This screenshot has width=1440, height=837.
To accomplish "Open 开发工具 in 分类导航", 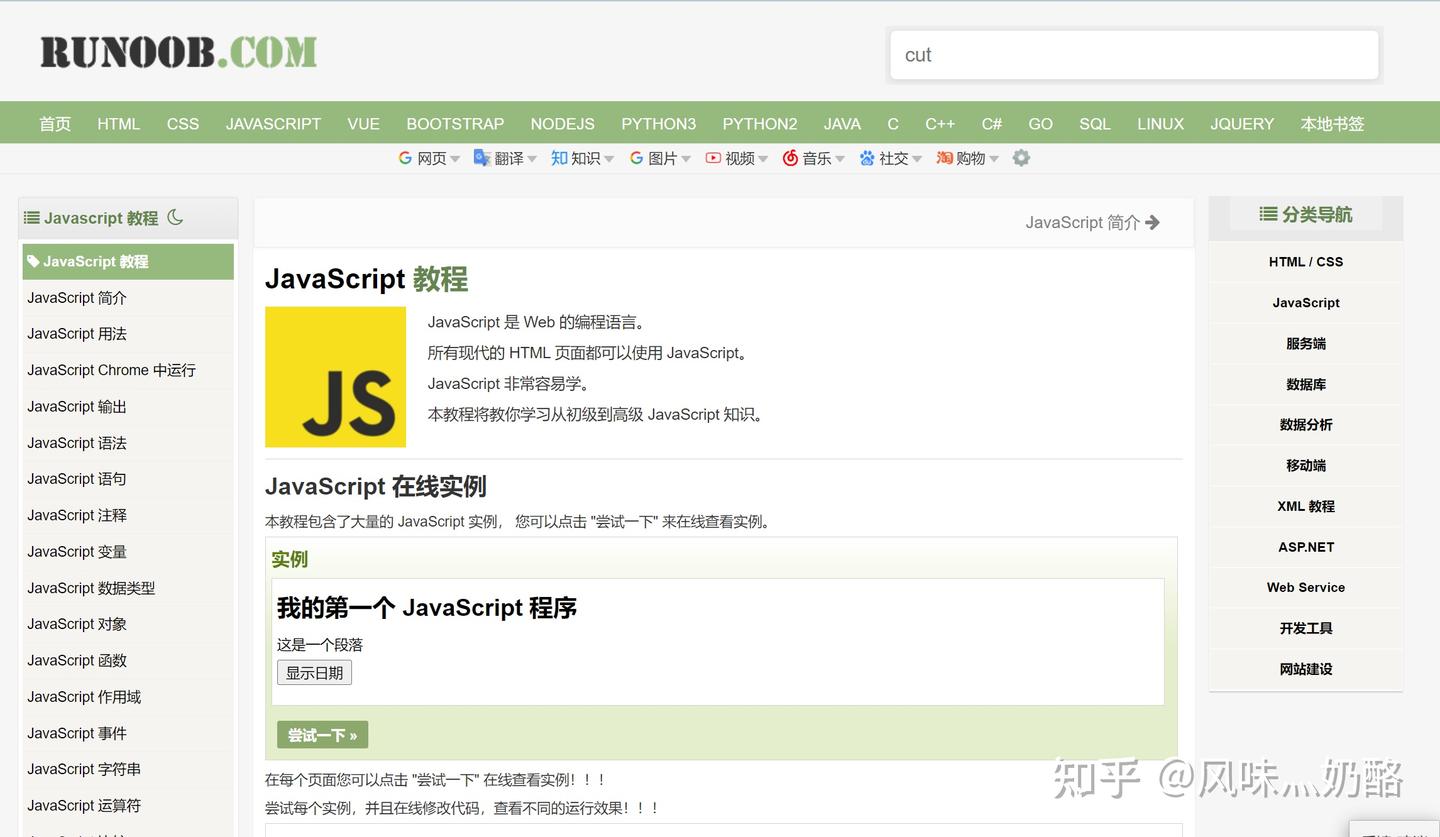I will pos(1306,629).
